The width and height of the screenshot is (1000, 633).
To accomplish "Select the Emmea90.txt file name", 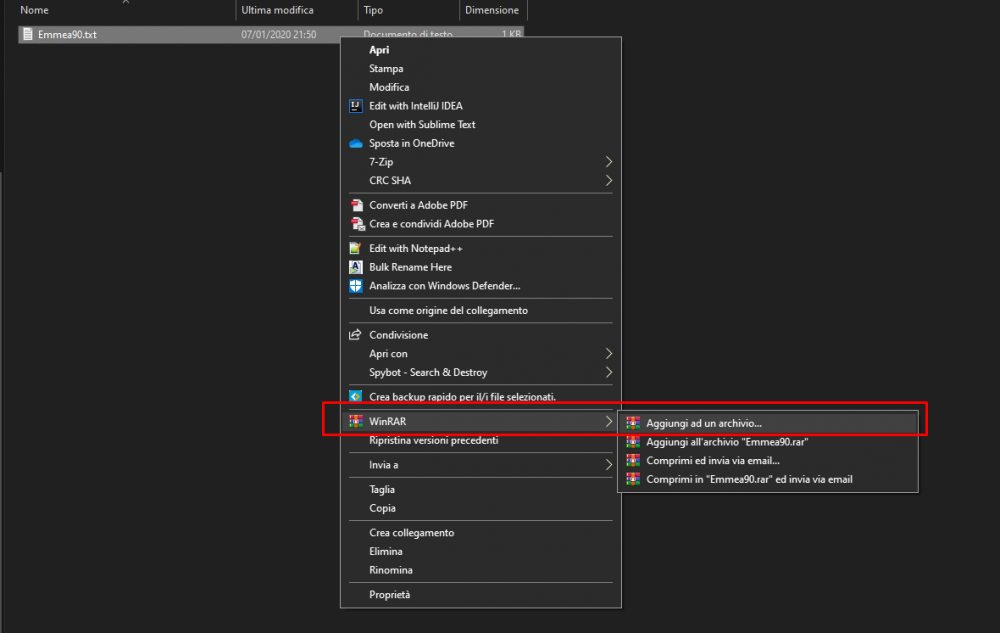I will tap(67, 34).
